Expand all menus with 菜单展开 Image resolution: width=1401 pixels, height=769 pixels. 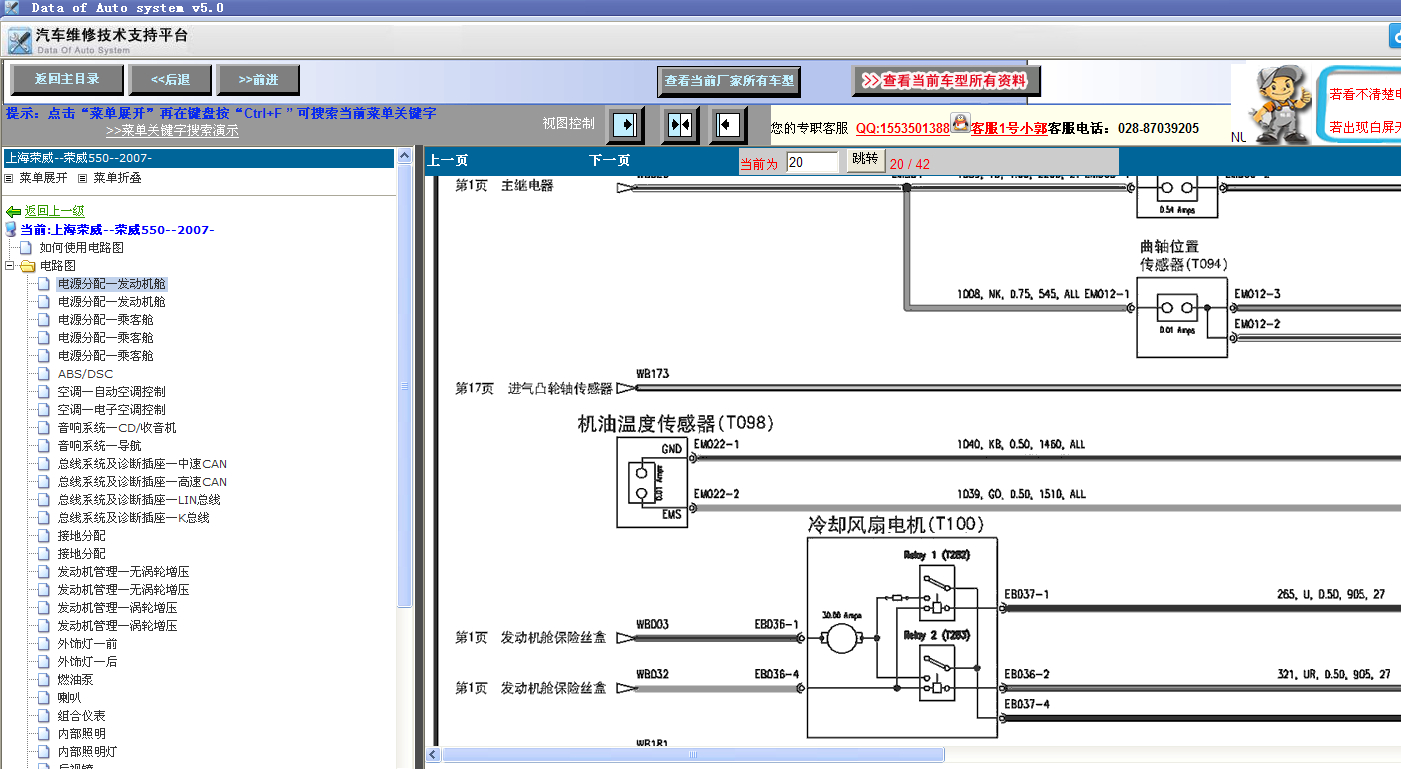point(43,177)
